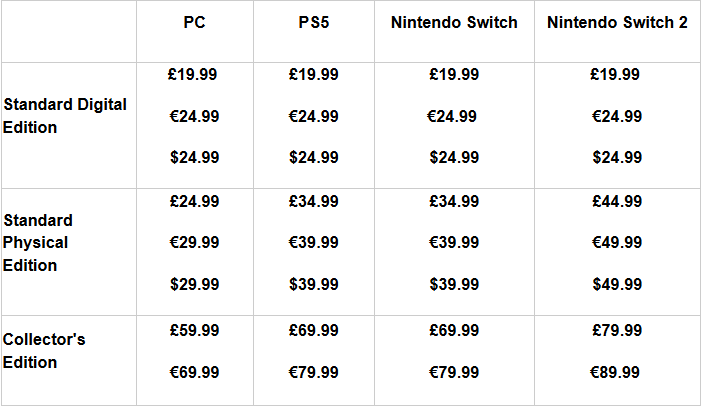Select Switch 2 Collector's Edition £79.99 price
Image resolution: width=705 pixels, height=406 pixels.
tap(617, 330)
